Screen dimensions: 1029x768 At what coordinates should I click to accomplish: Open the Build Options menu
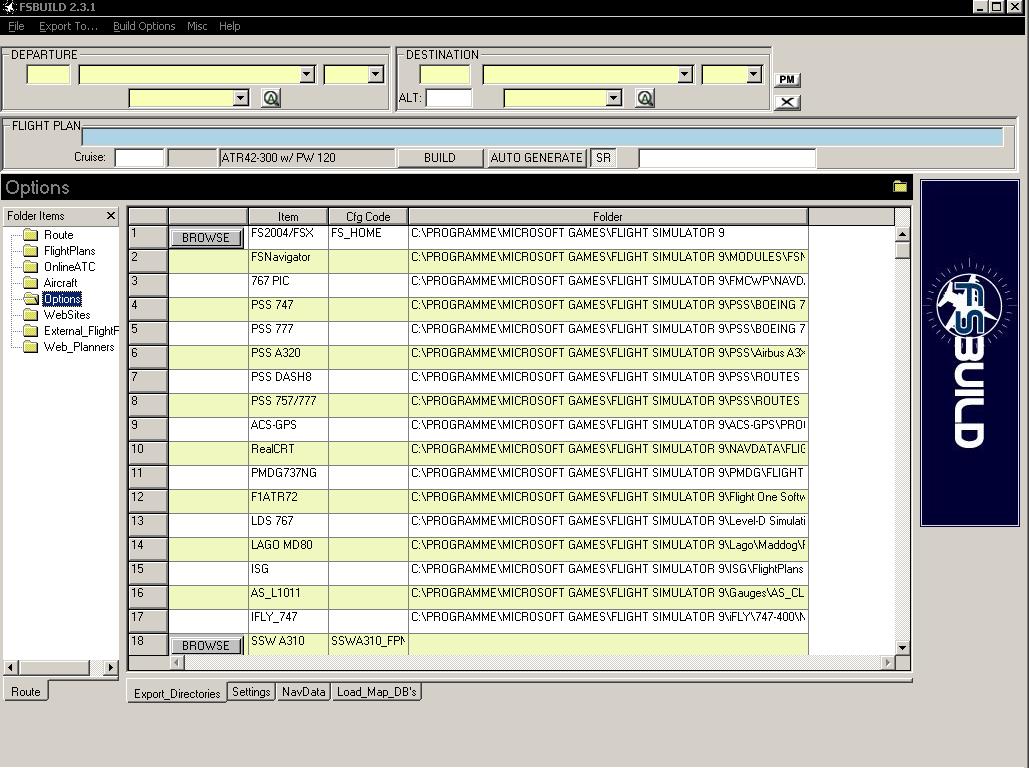click(x=144, y=26)
